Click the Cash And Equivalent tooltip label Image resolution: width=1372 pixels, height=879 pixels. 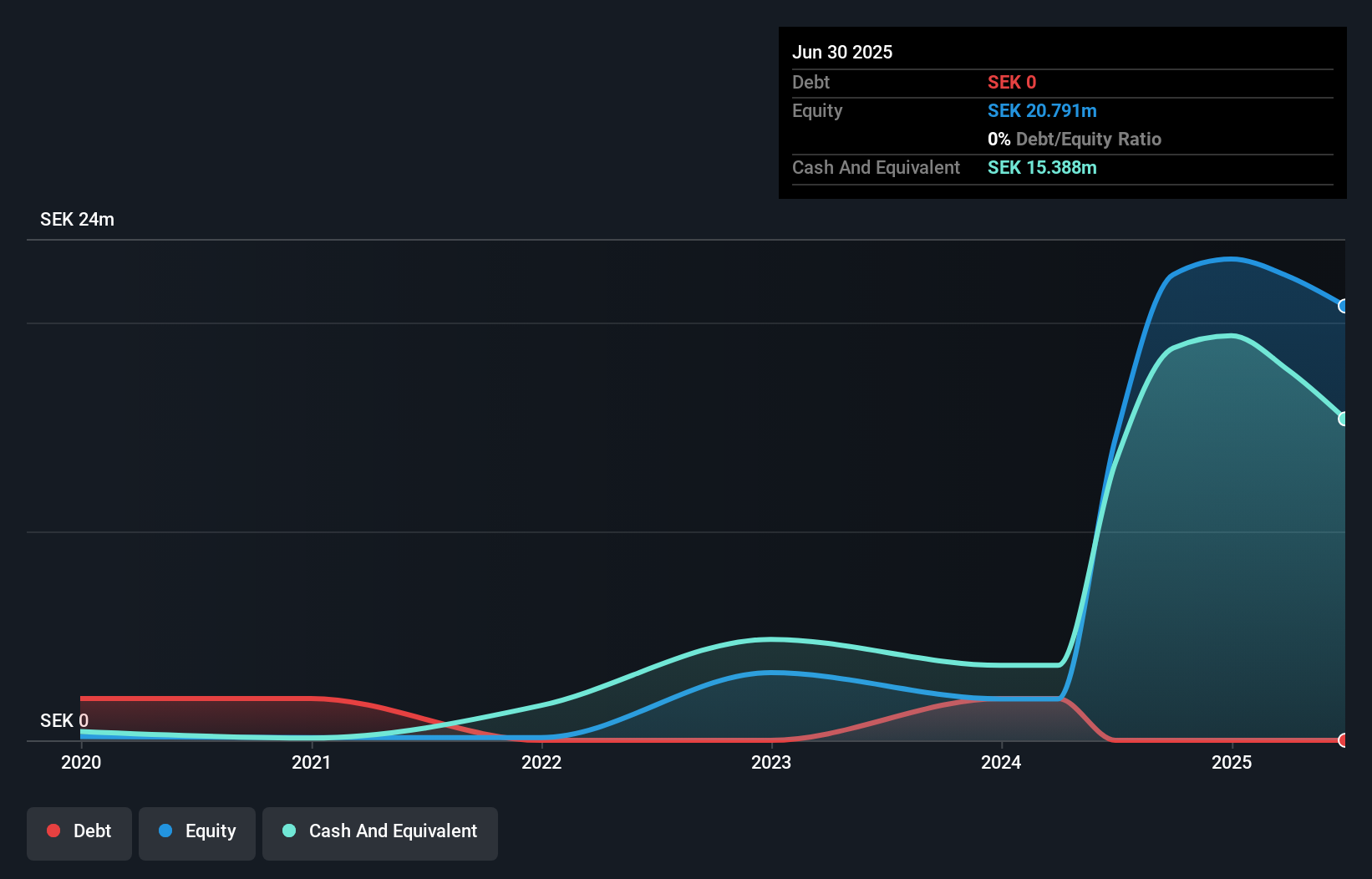[876, 168]
